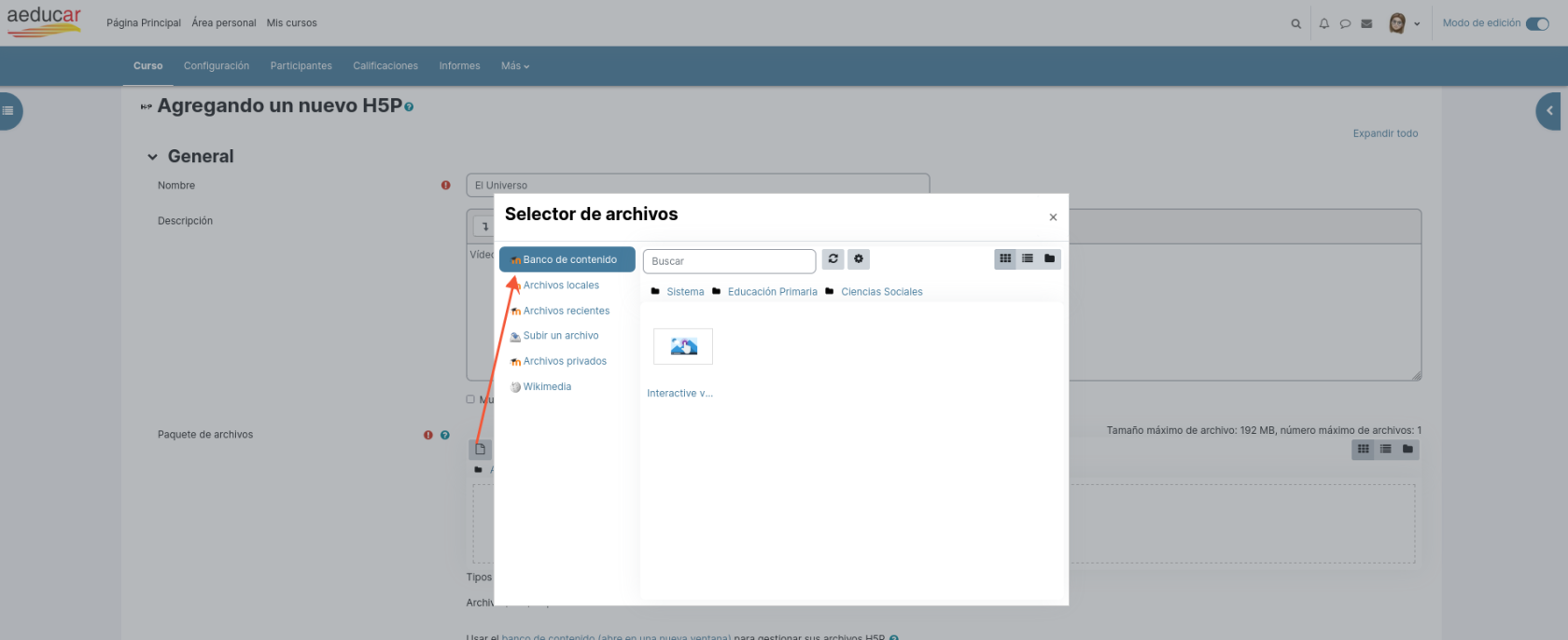Screen dimensions: 1568x640
Task: Switch file picker to icon grid view
Action: coord(1005,258)
